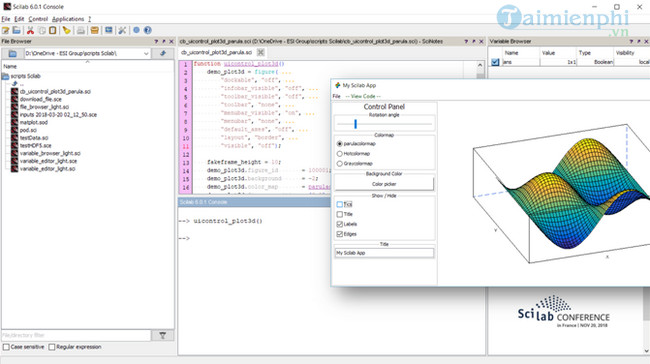Click the SciNotes scroll up arrow
Viewport: 650px width, 364px height.
point(480,65)
